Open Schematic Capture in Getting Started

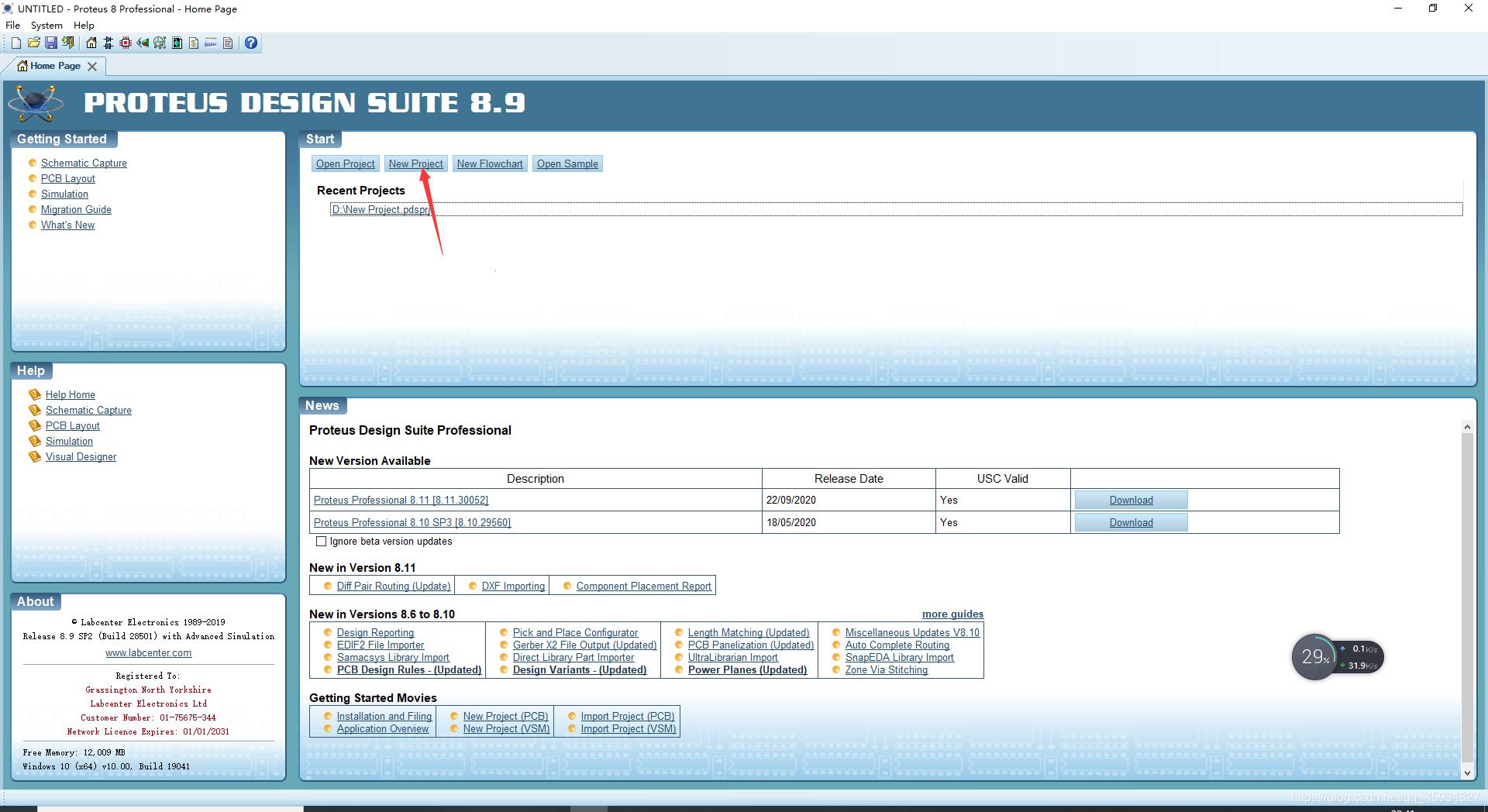[x=84, y=163]
